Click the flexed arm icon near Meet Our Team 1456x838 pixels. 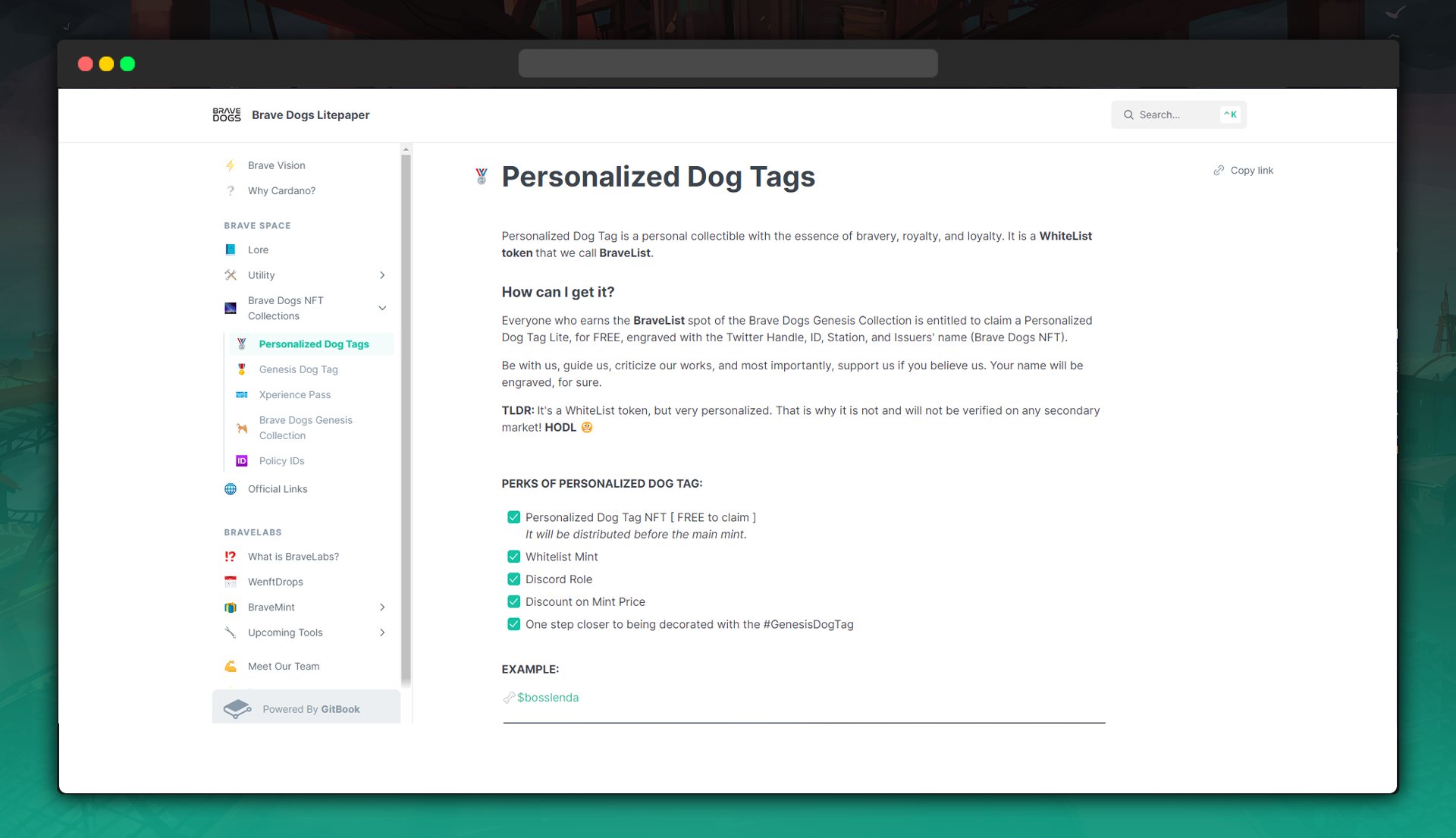[231, 666]
